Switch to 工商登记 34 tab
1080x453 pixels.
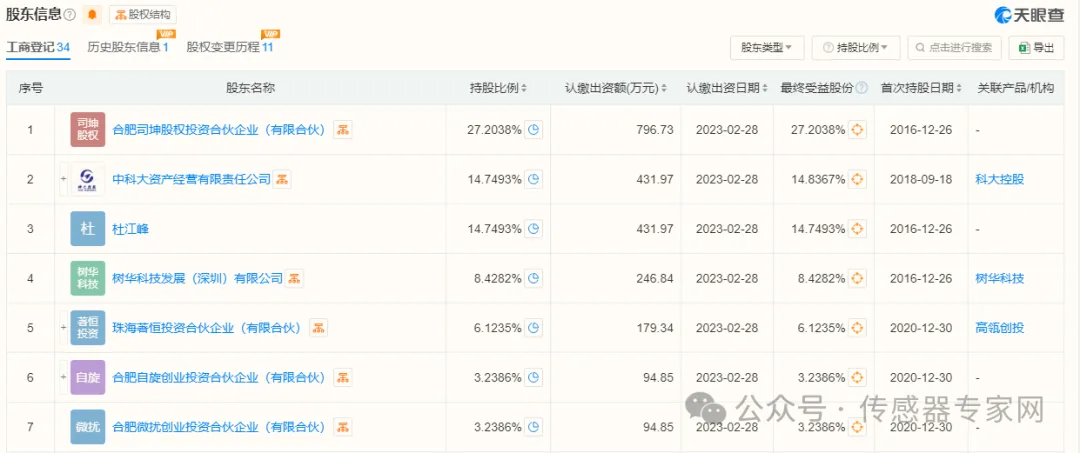point(39,48)
